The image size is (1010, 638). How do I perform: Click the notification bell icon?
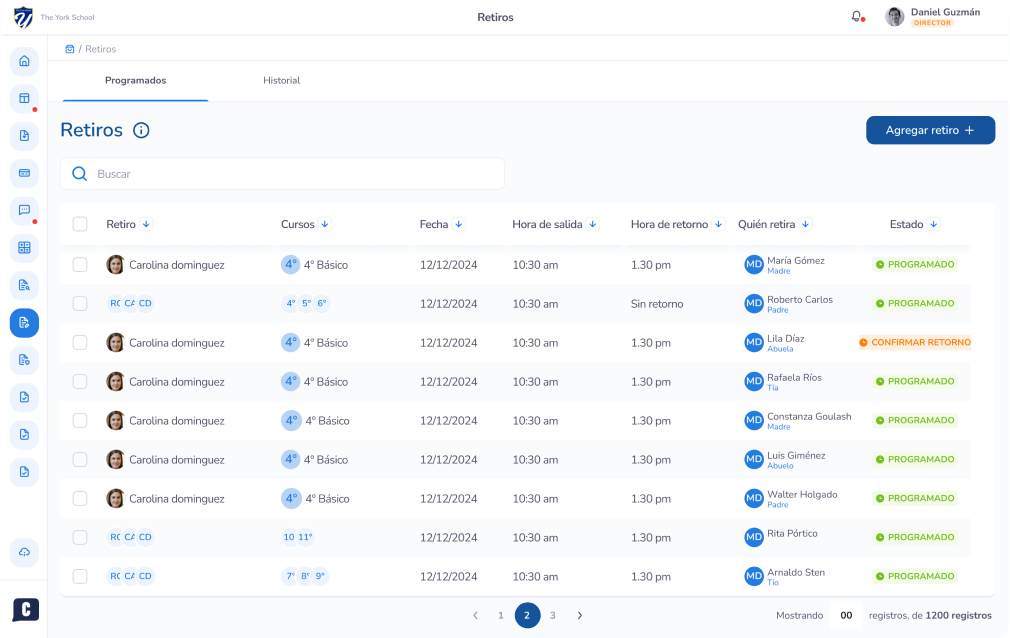tap(856, 17)
